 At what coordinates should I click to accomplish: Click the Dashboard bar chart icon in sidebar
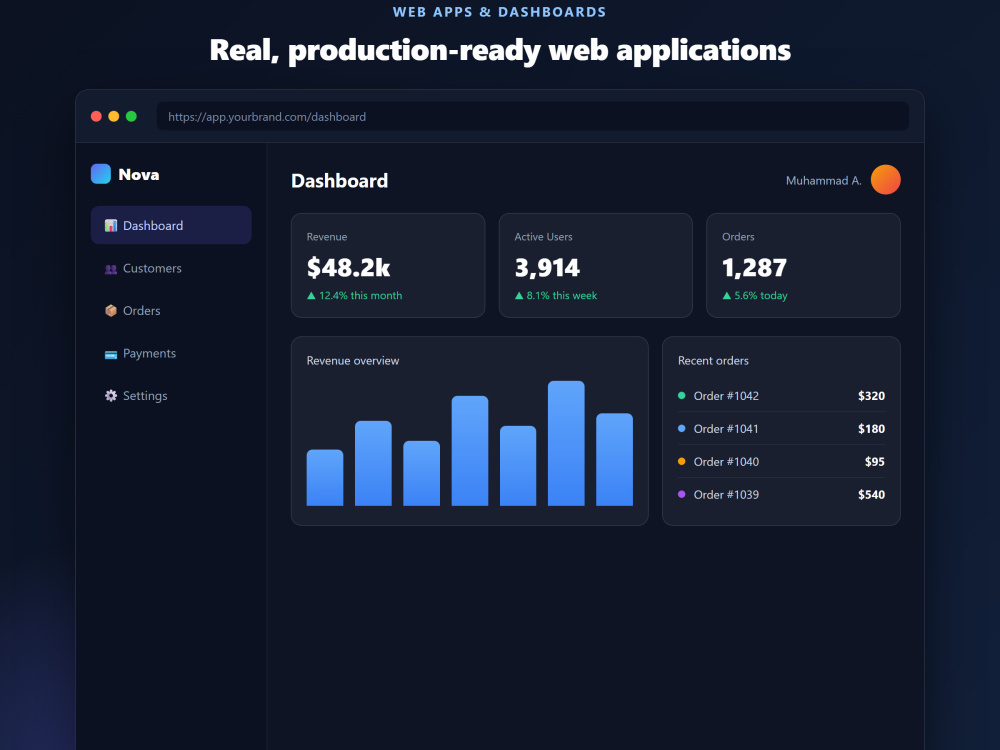coord(111,226)
